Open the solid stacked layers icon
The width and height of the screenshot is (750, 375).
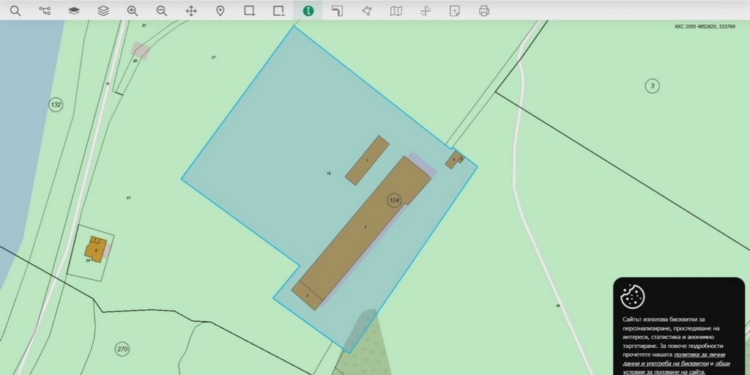[x=74, y=11]
